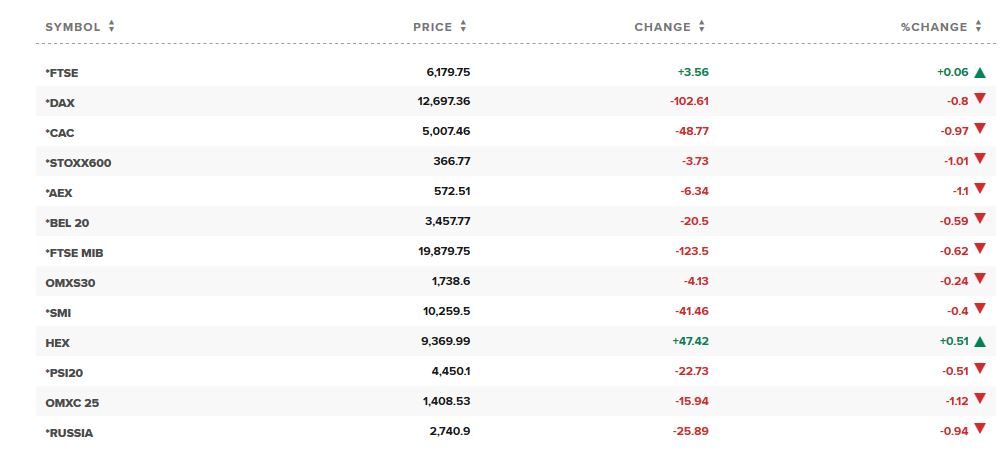Click the red down arrow in PSI20 row
This screenshot has height=459, width=1003.
coord(979,369)
